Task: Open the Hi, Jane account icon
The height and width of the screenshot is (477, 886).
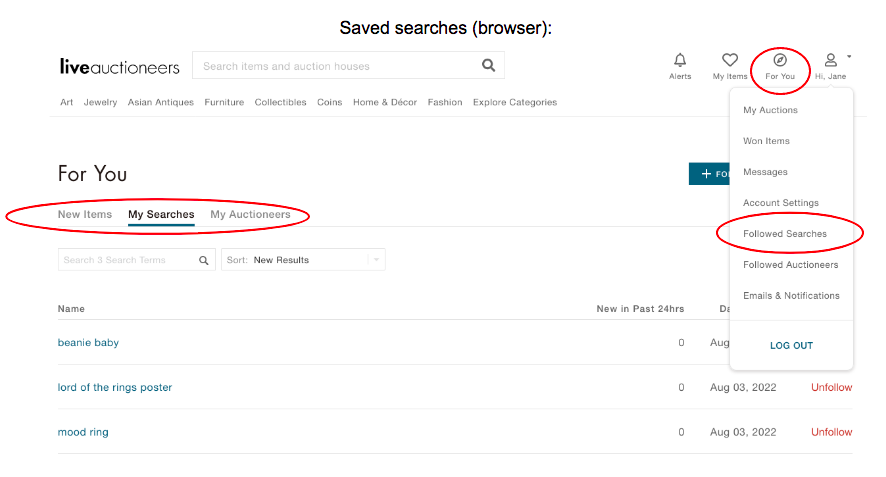Action: (830, 60)
